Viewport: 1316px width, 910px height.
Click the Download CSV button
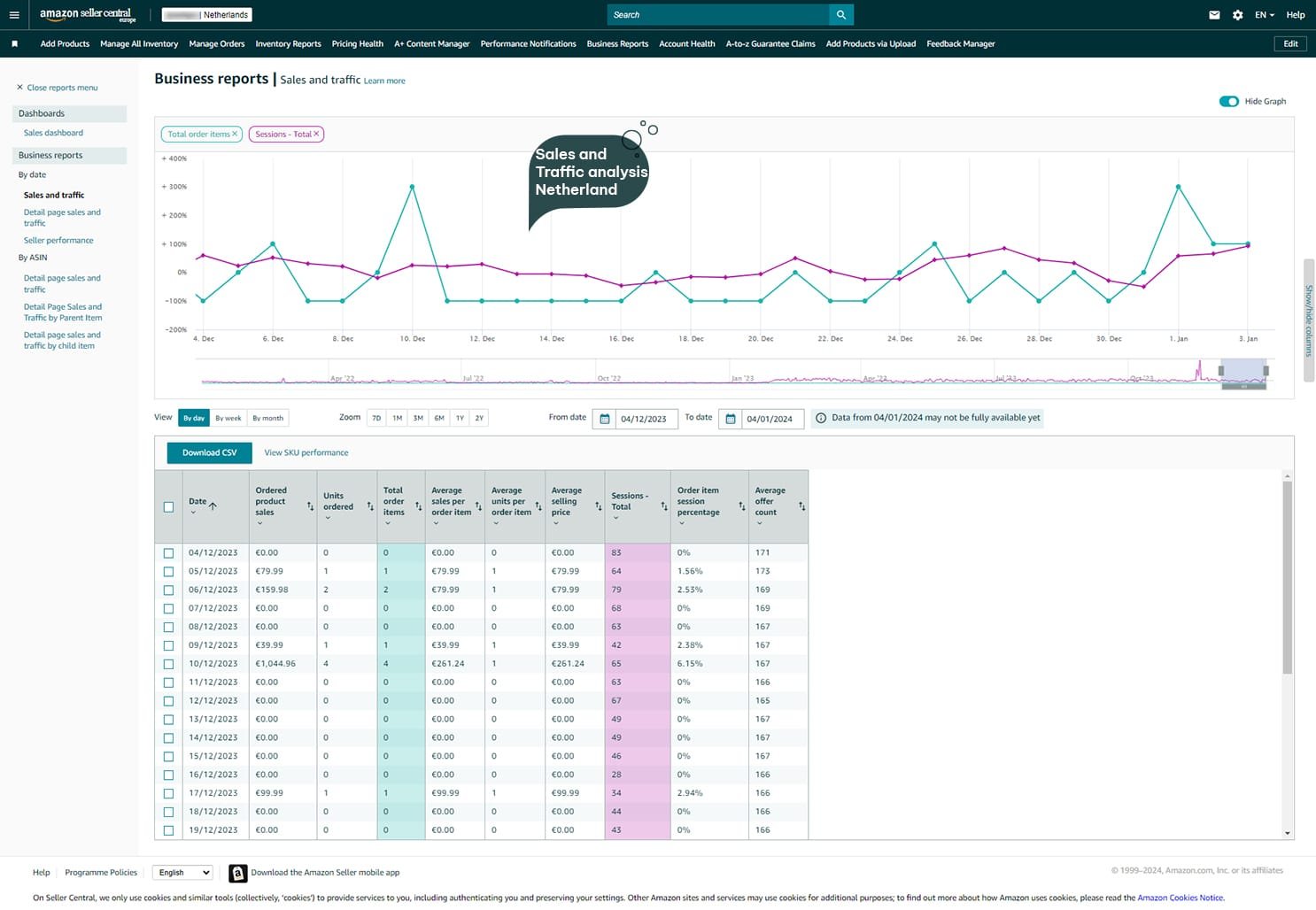[209, 453]
